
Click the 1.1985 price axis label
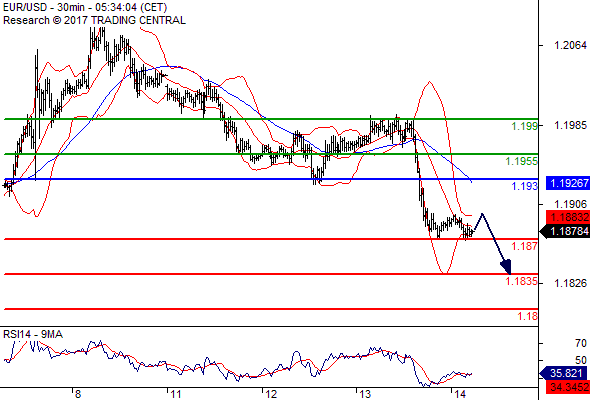570,125
